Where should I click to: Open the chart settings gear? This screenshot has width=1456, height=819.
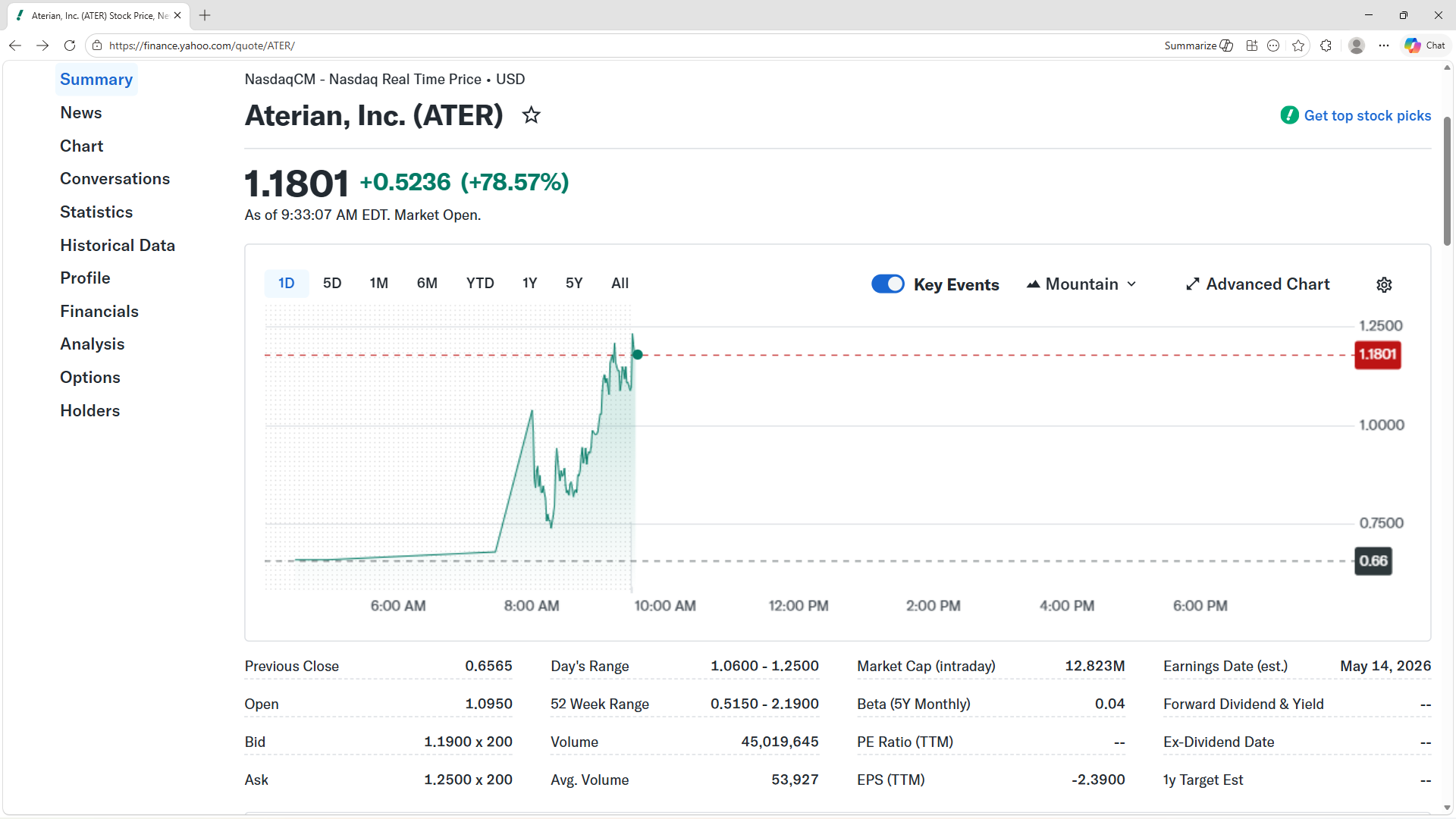[1384, 284]
